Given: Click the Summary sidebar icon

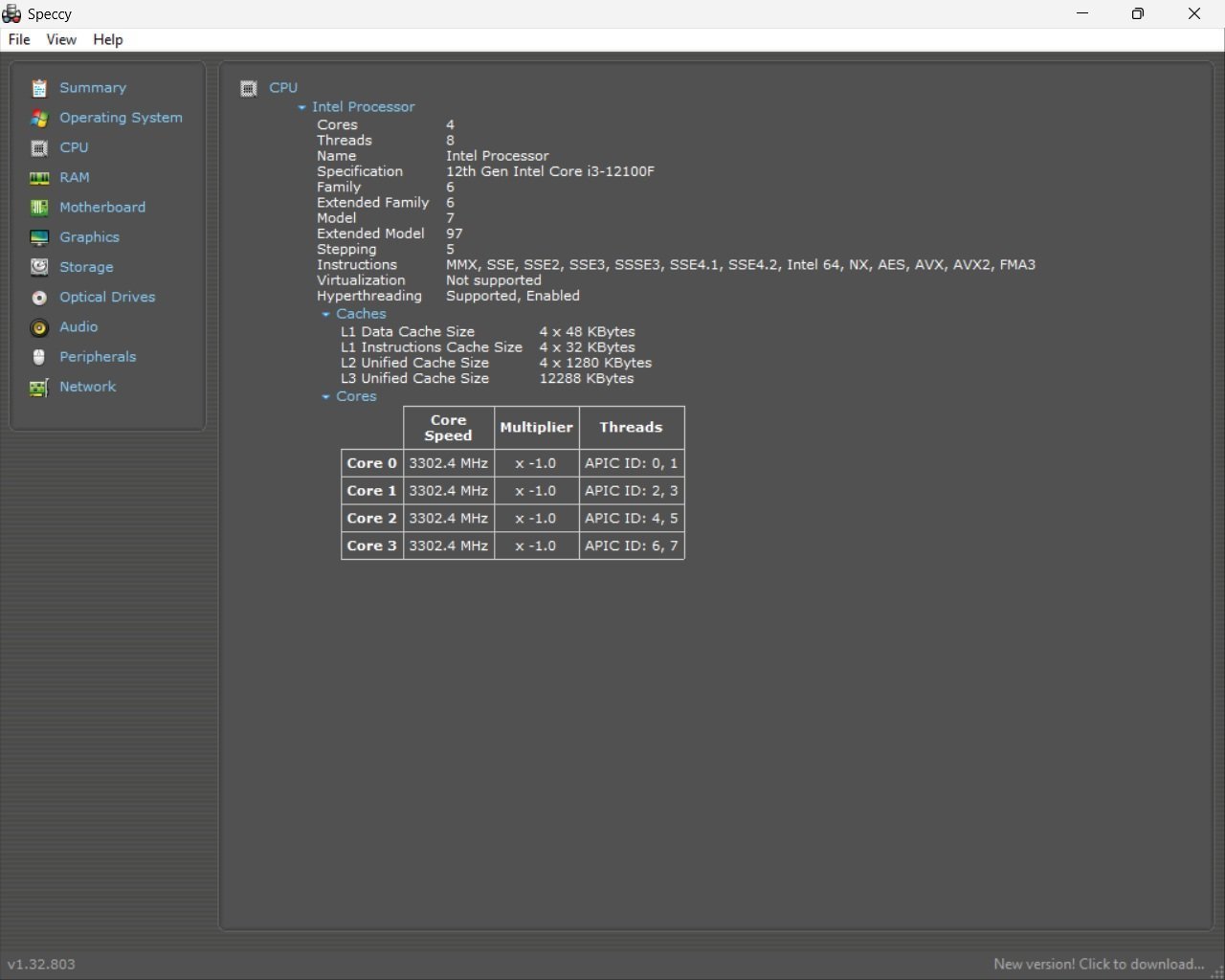Looking at the screenshot, I should 39,88.
